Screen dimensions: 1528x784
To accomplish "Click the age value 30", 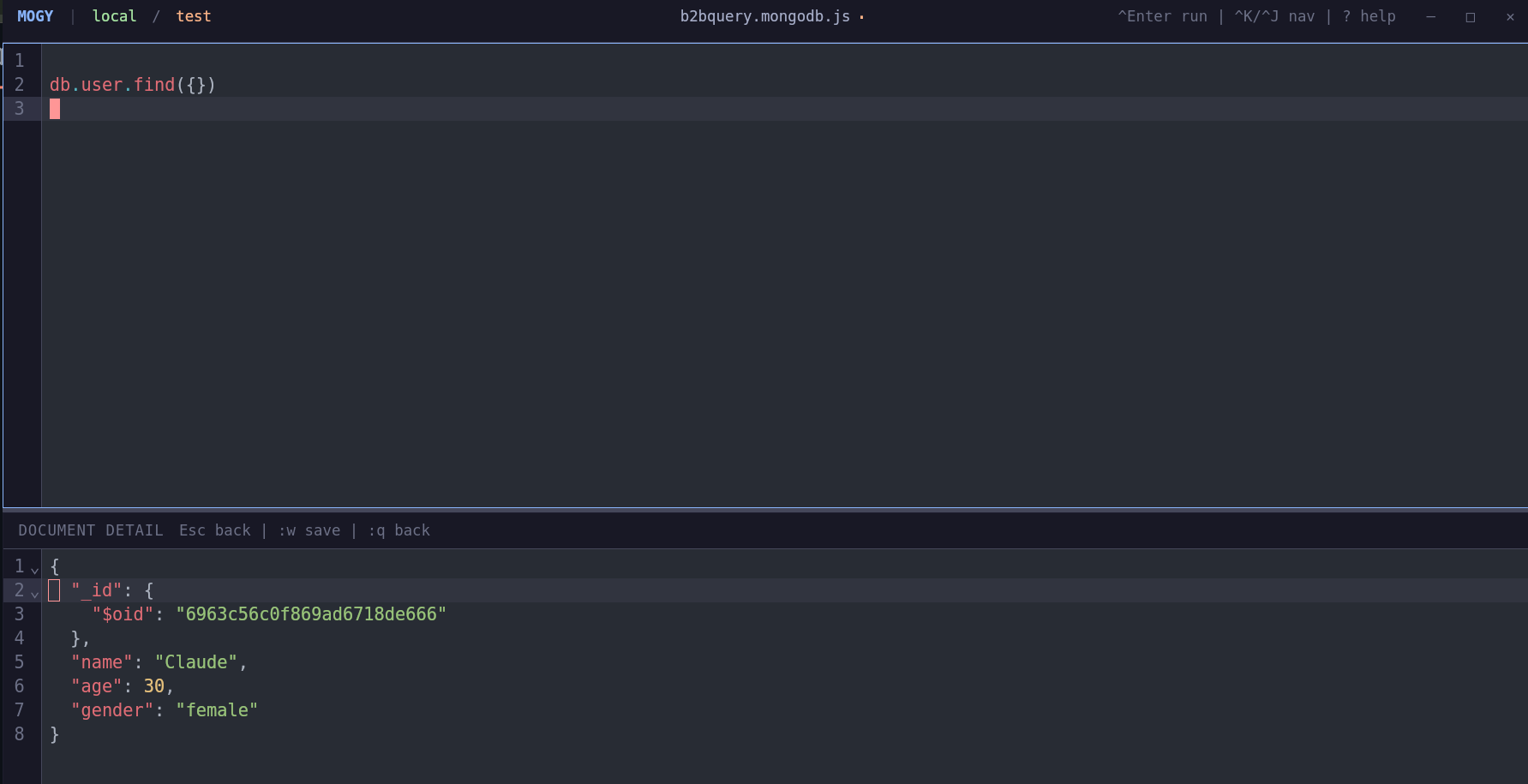I will [x=153, y=685].
